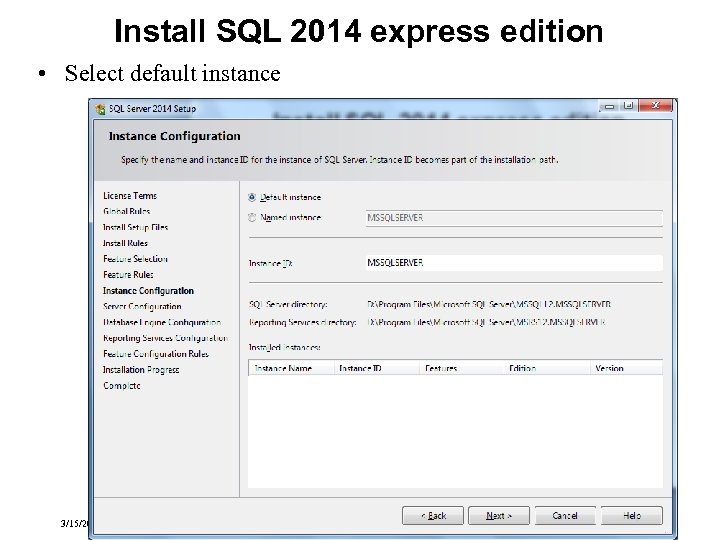Select Feature Rules step in sidebar

128,275
